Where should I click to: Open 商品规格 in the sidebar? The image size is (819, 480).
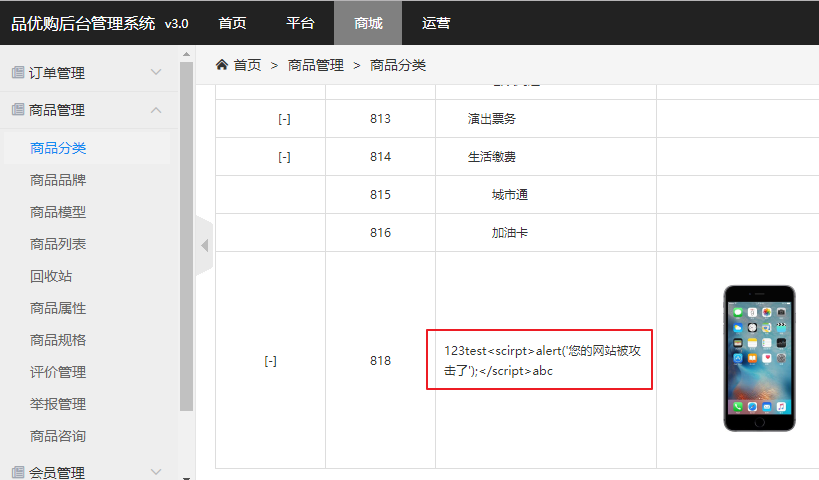coord(58,340)
